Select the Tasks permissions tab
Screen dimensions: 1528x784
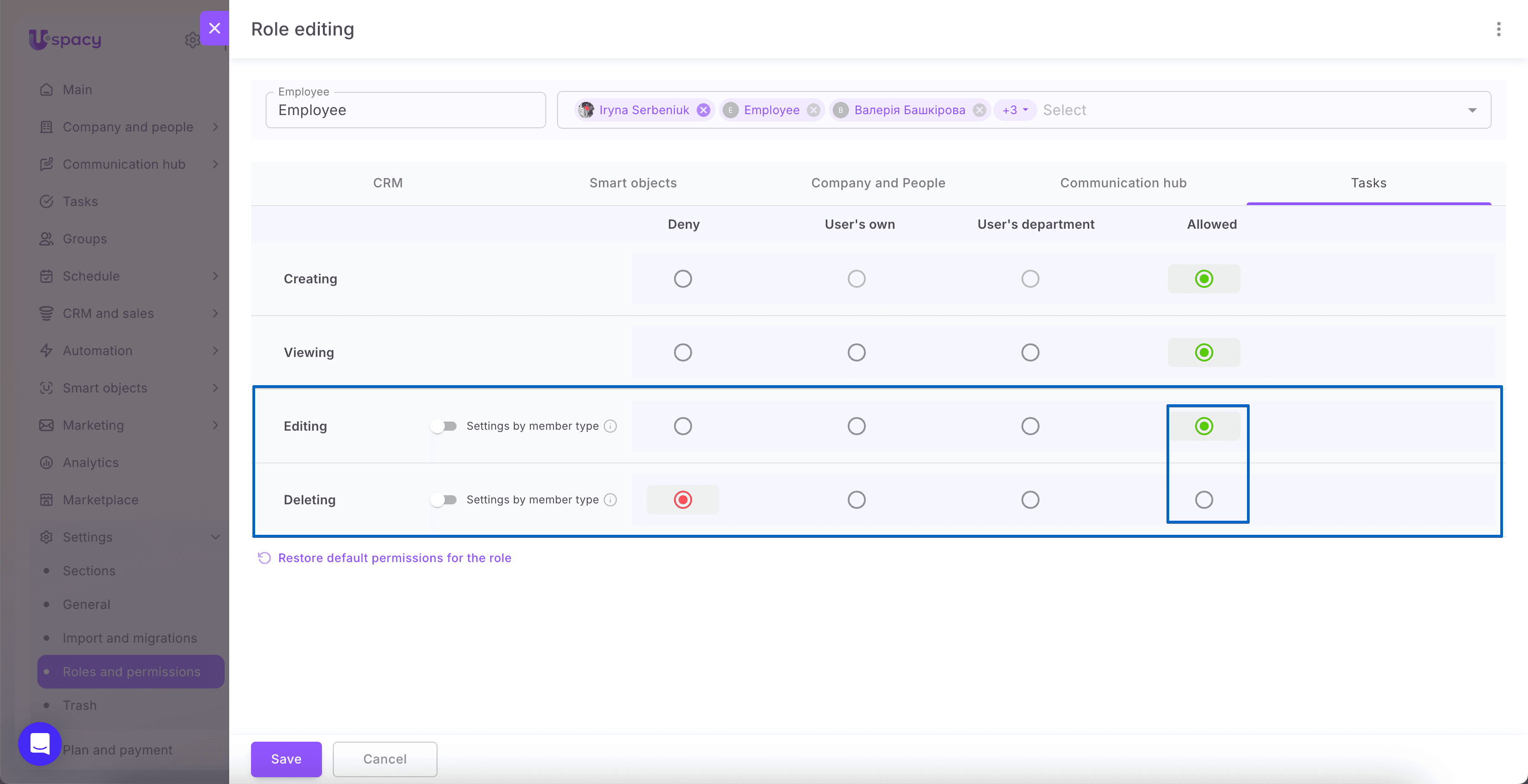tap(1368, 183)
